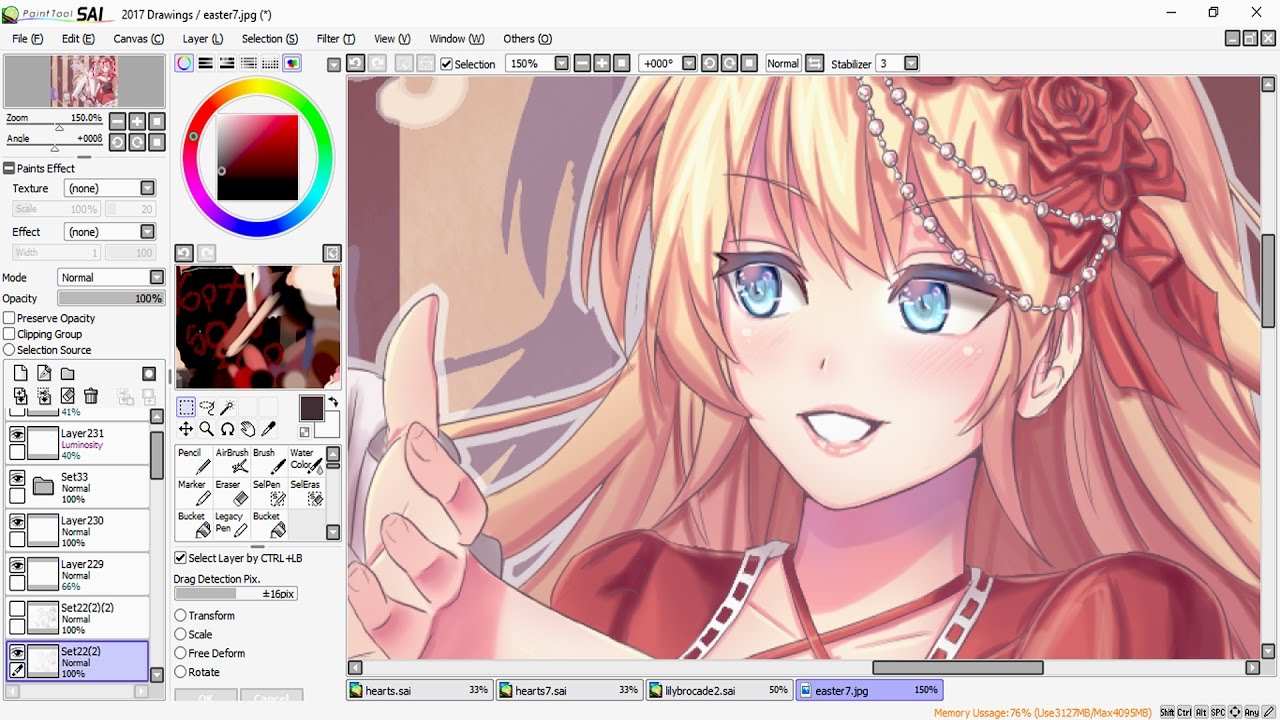Hide the Set33 folder layer
1280x720 pixels.
[x=17, y=478]
